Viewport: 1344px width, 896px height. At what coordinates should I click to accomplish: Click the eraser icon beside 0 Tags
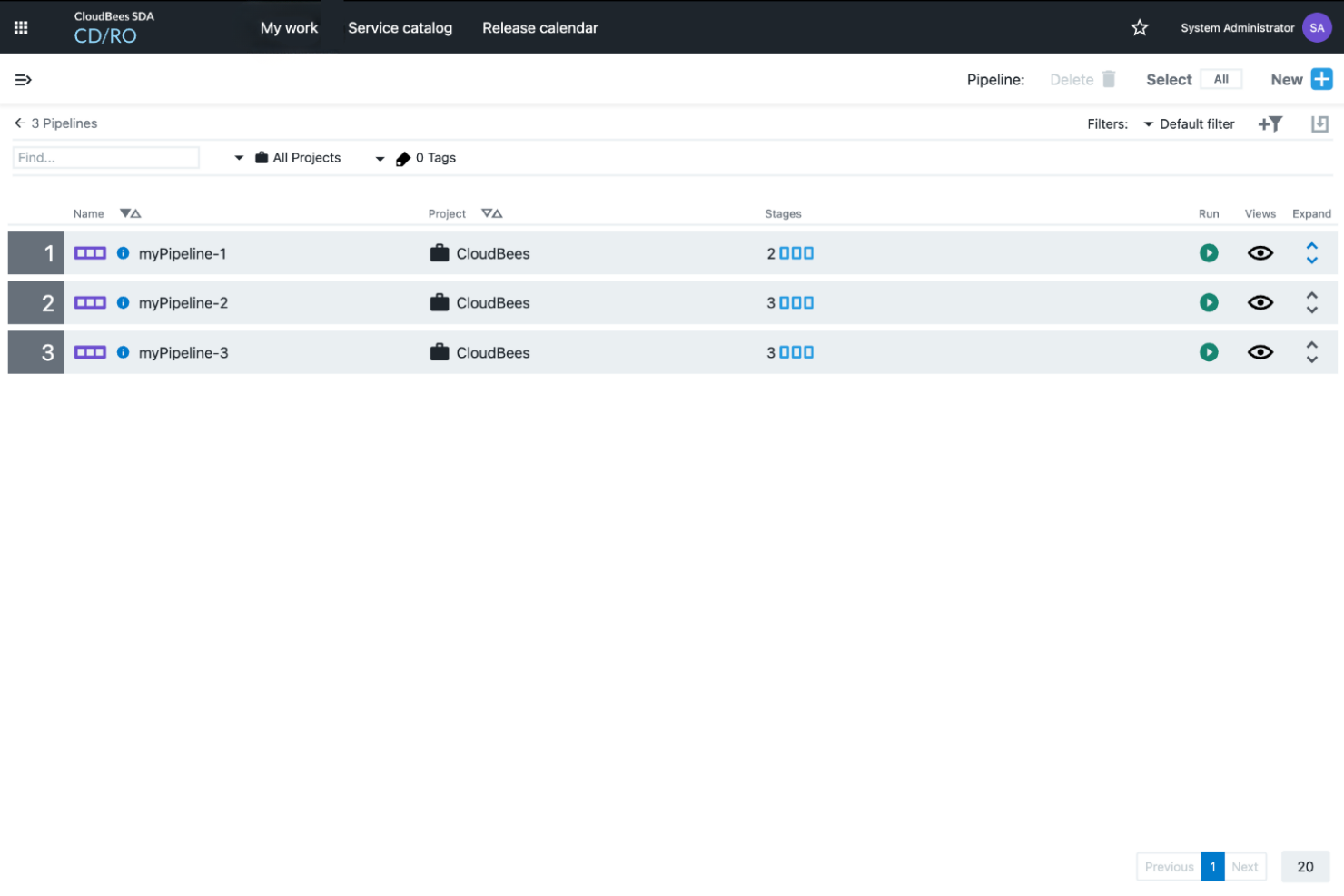[402, 158]
